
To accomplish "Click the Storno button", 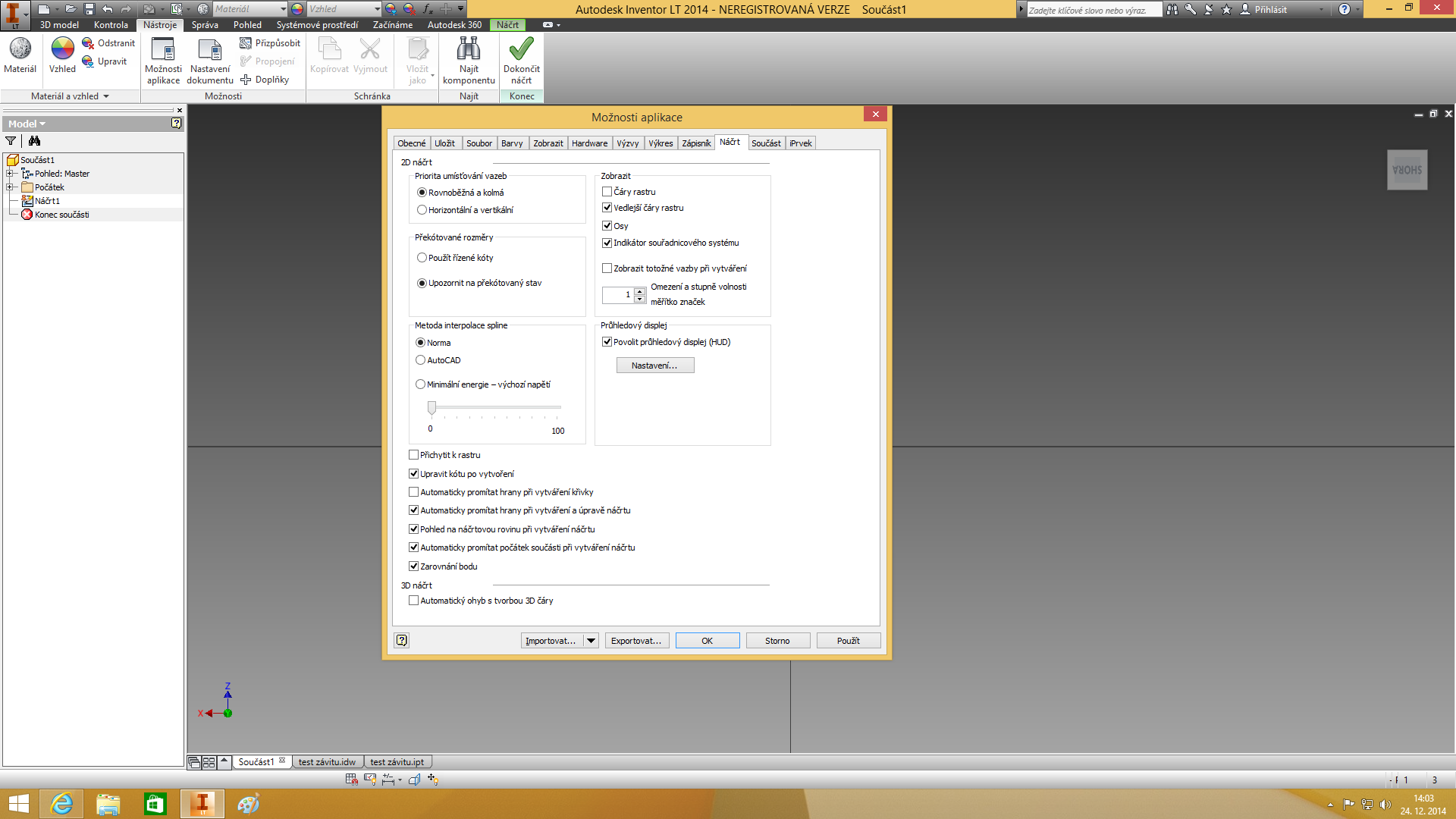I will 777,641.
